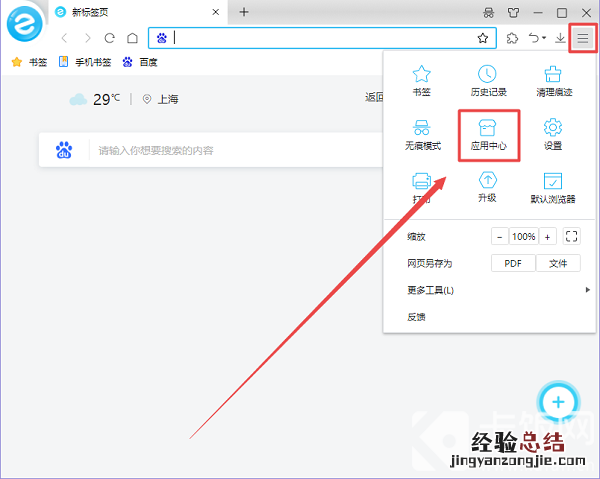Open the downloads icon in toolbar

tap(560, 38)
